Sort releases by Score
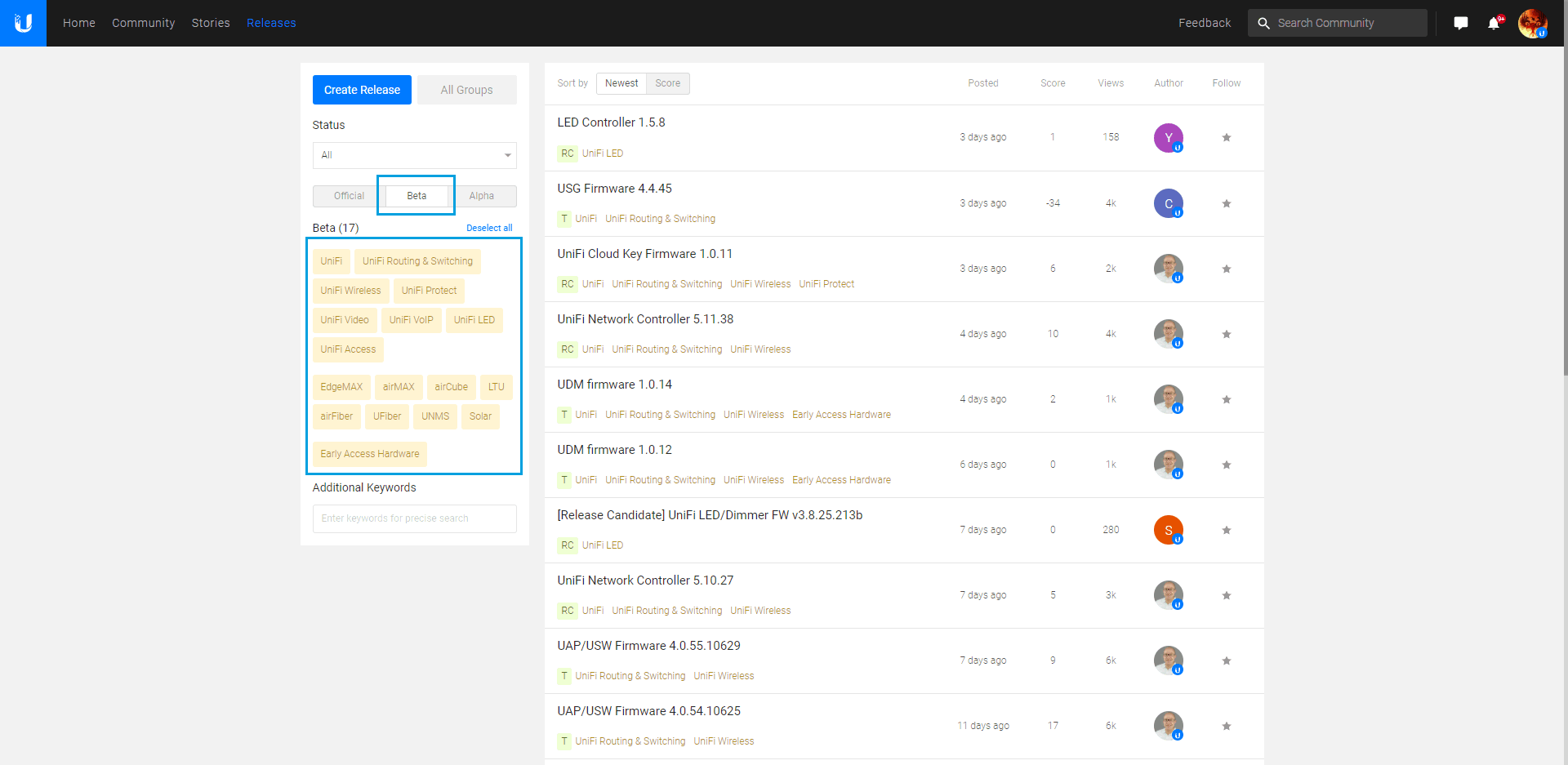This screenshot has width=1568, height=765. pos(667,83)
